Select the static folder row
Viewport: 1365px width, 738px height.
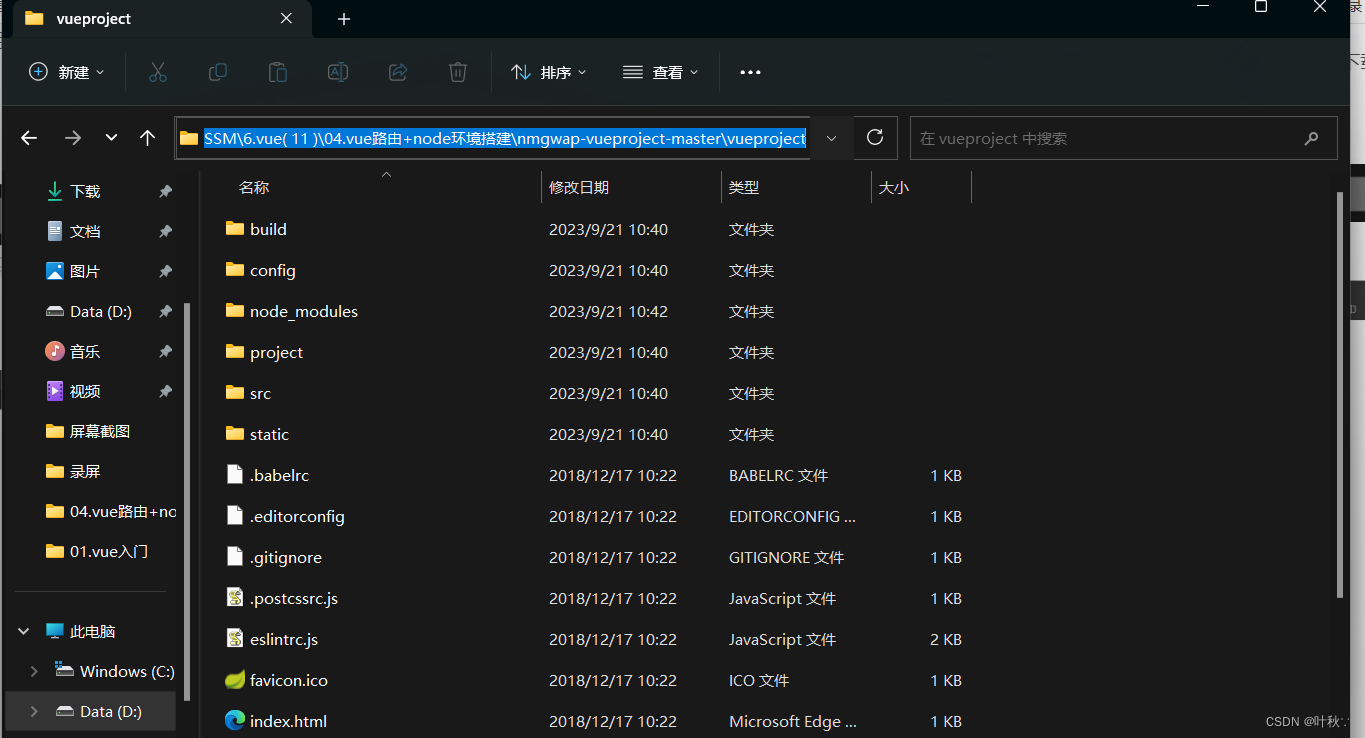(x=600, y=434)
